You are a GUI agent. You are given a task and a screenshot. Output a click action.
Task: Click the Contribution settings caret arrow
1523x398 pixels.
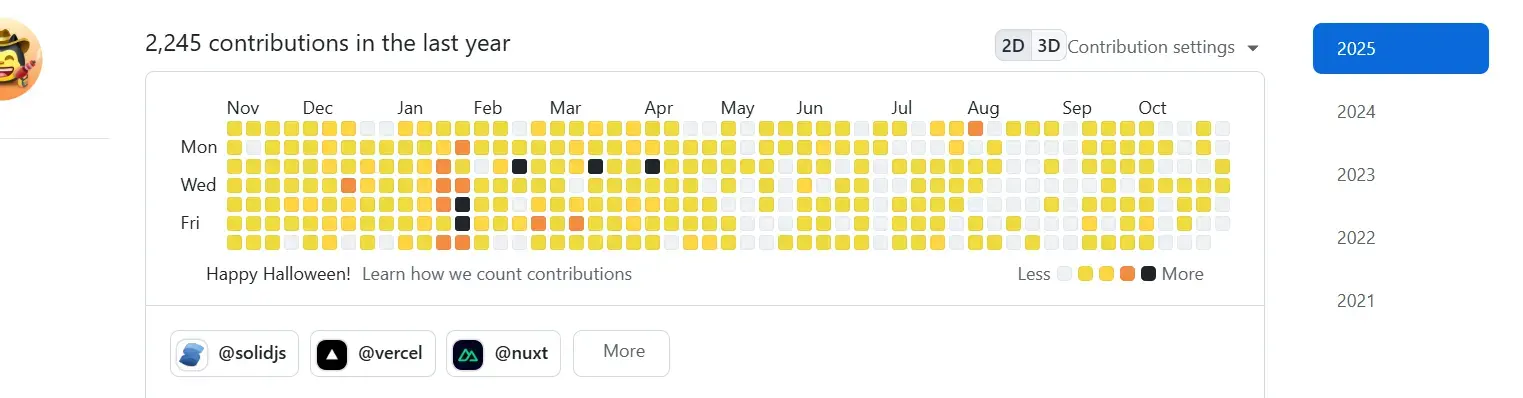[x=1252, y=48]
